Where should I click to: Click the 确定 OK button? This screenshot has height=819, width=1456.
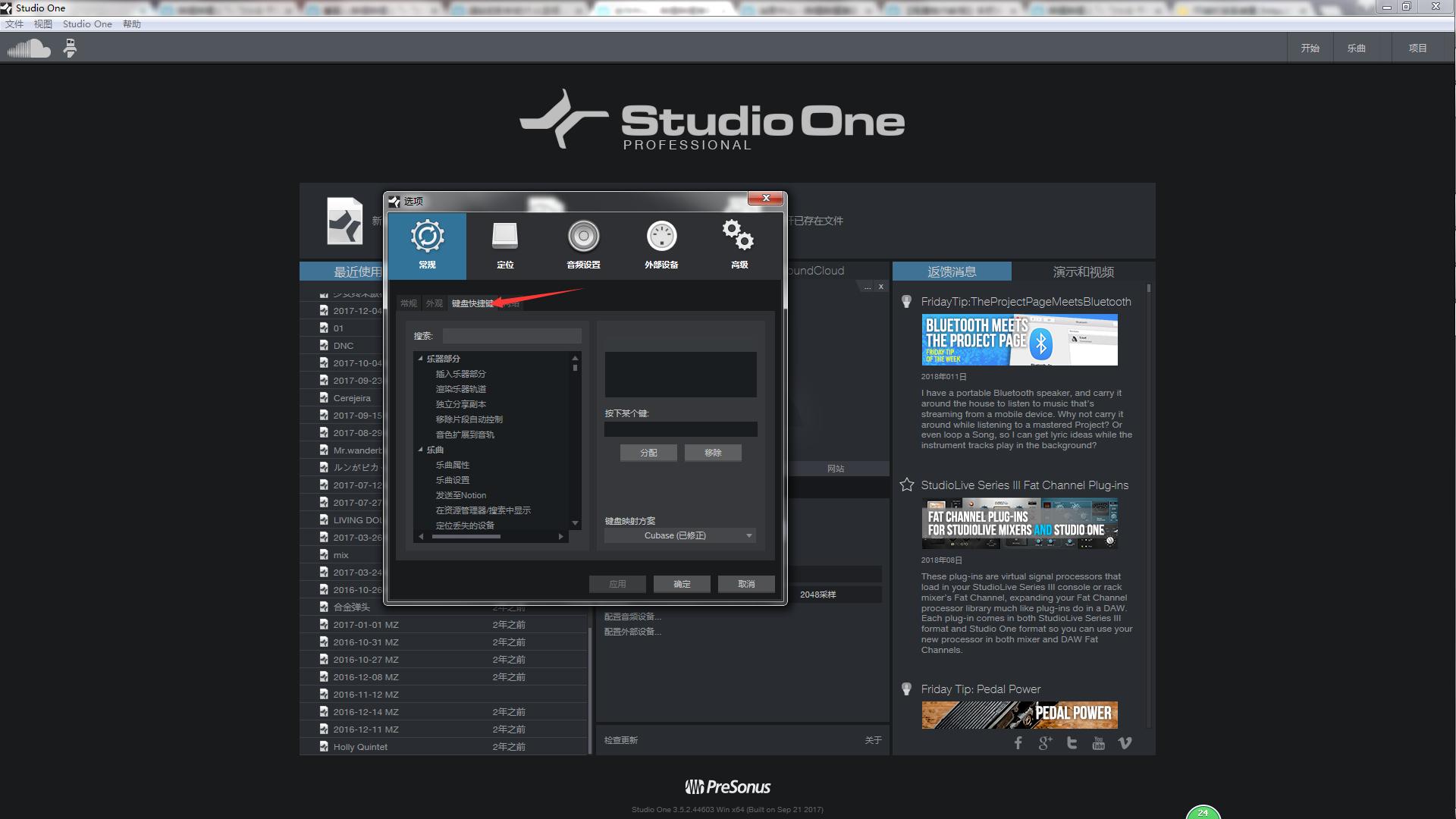(682, 584)
